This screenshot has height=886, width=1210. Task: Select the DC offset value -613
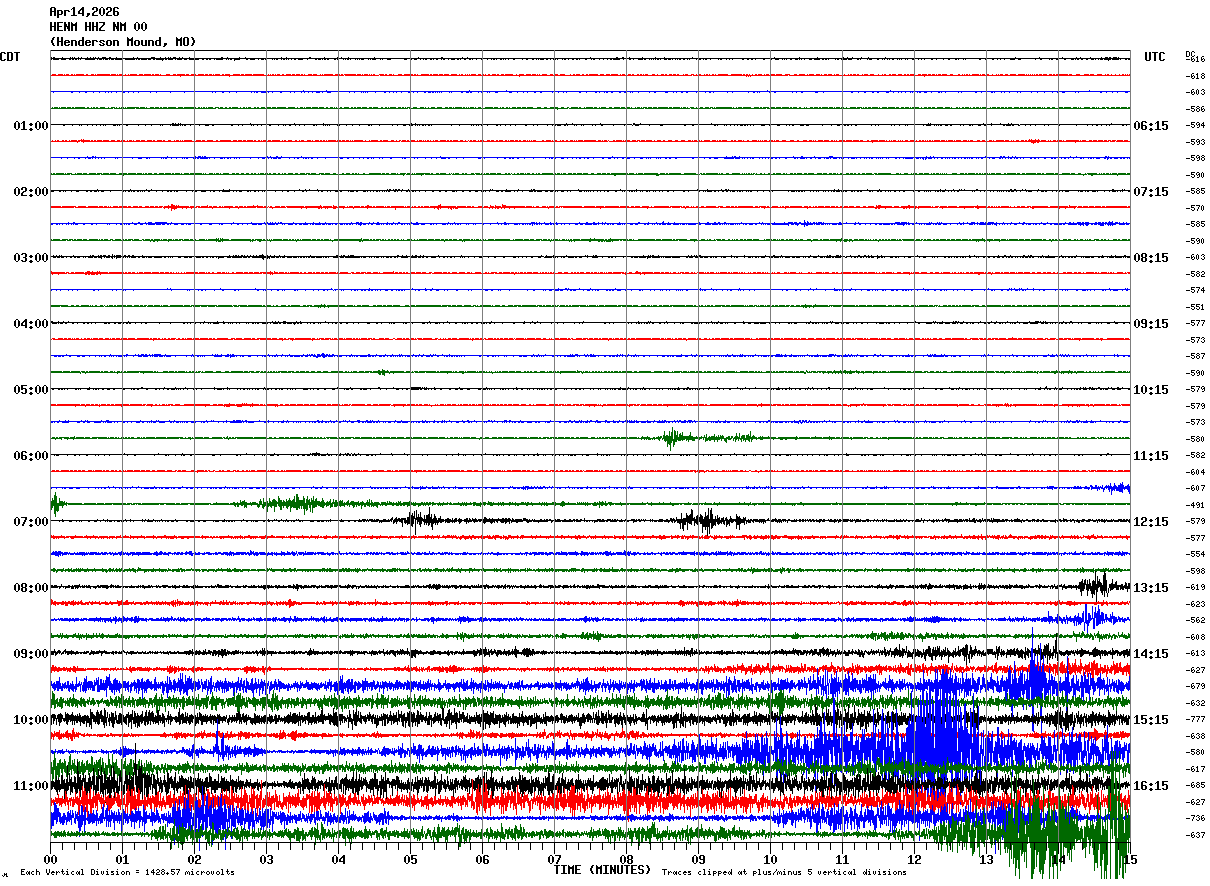click(1195, 653)
